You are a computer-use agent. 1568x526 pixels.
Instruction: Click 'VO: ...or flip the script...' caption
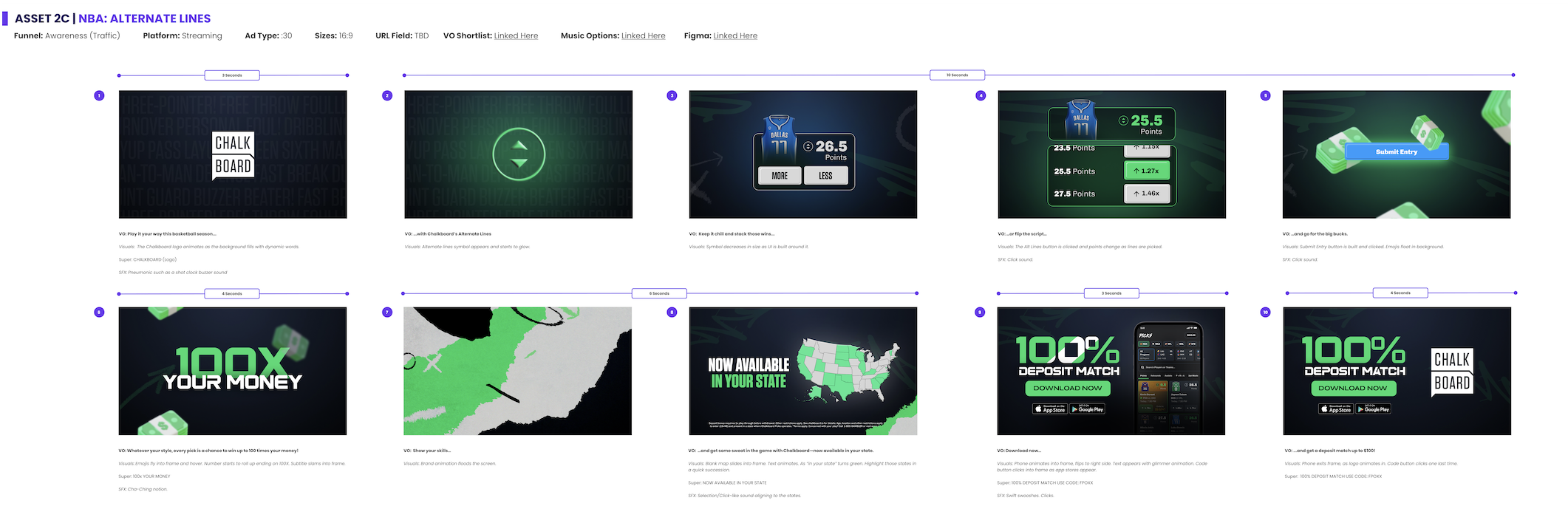click(x=1022, y=234)
